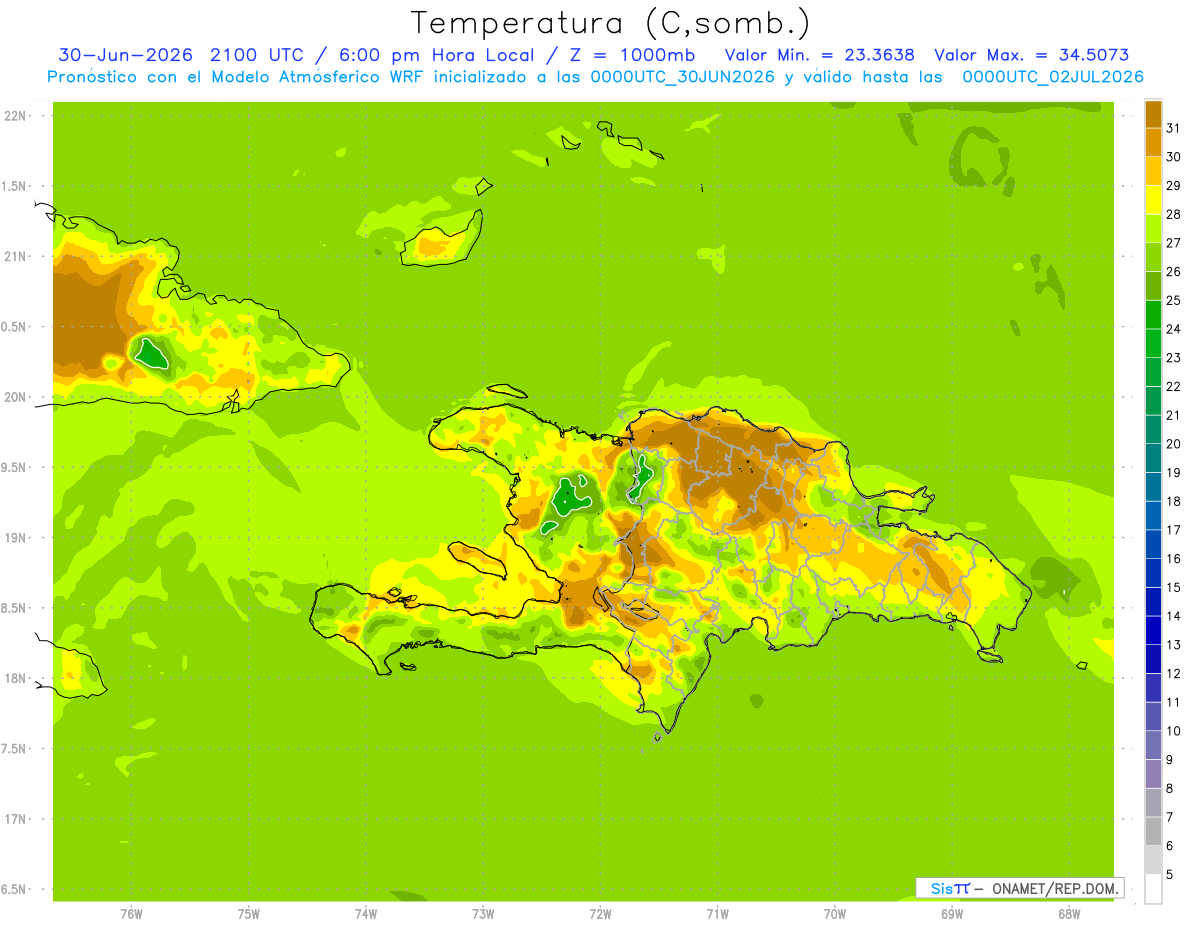Click the purple legend color between 9 and 10

1153,746
